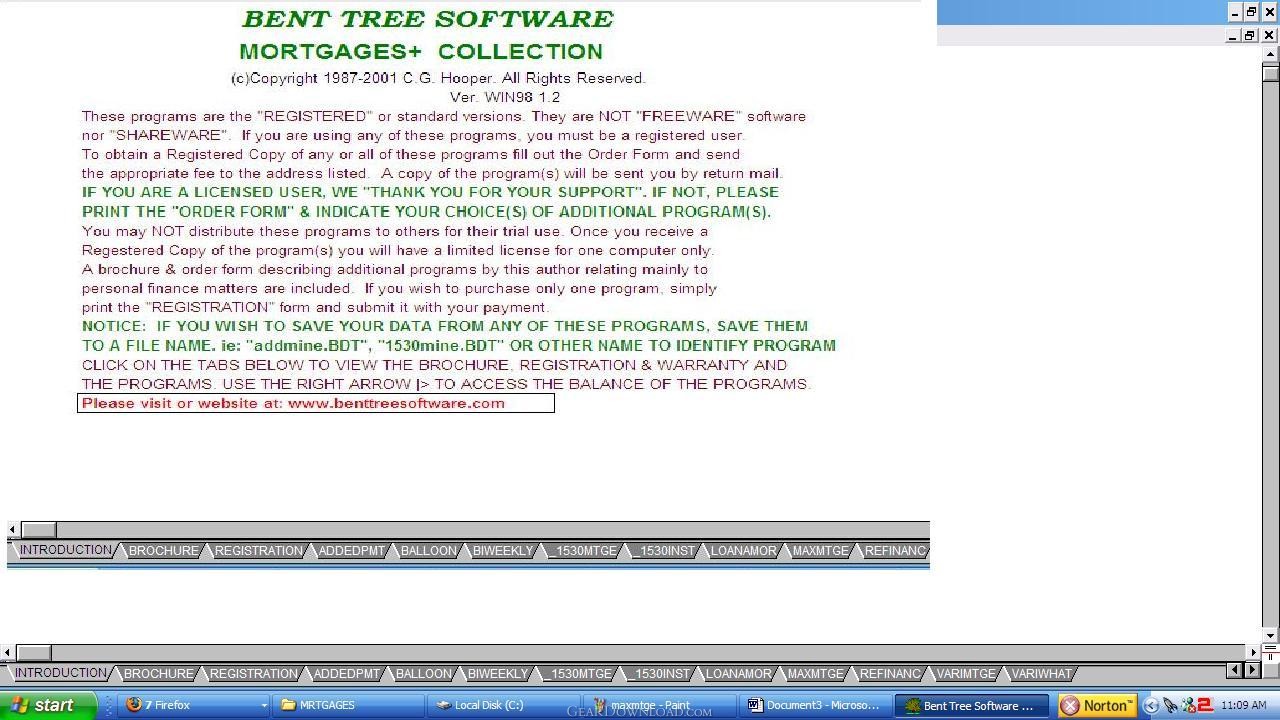Open LOANAMOR tab in bottom sheet bar
The image size is (1280, 720).
pyautogui.click(x=738, y=674)
